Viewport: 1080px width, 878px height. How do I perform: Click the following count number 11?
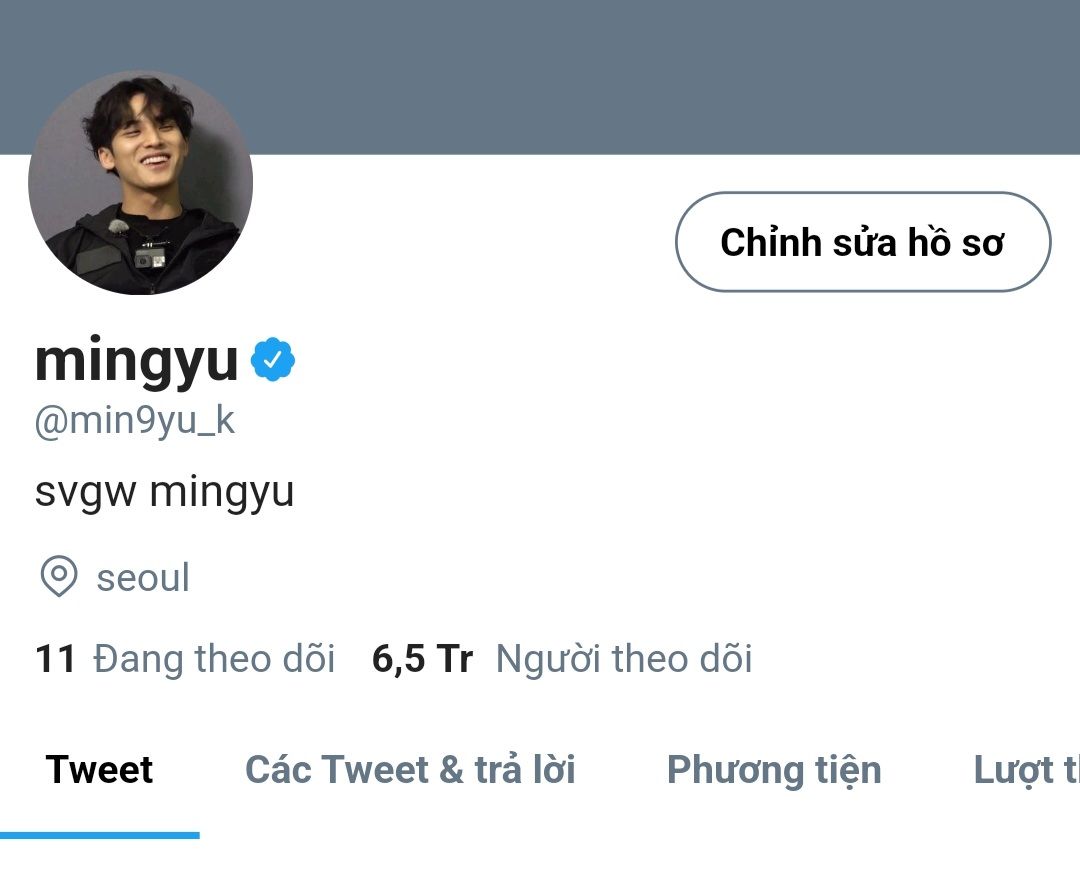pyautogui.click(x=55, y=659)
